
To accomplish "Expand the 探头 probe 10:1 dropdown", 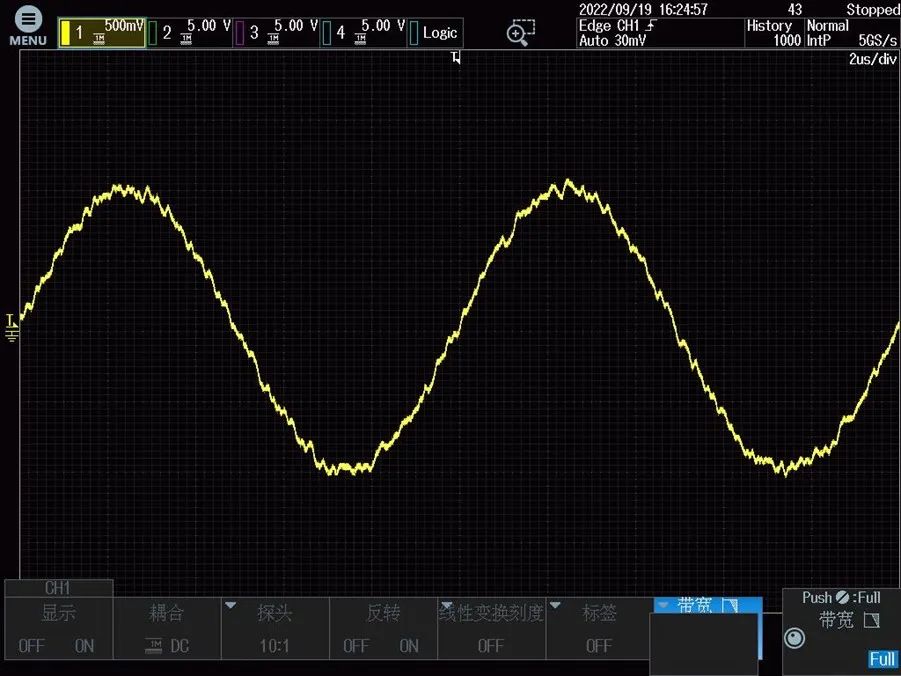I will (x=274, y=629).
